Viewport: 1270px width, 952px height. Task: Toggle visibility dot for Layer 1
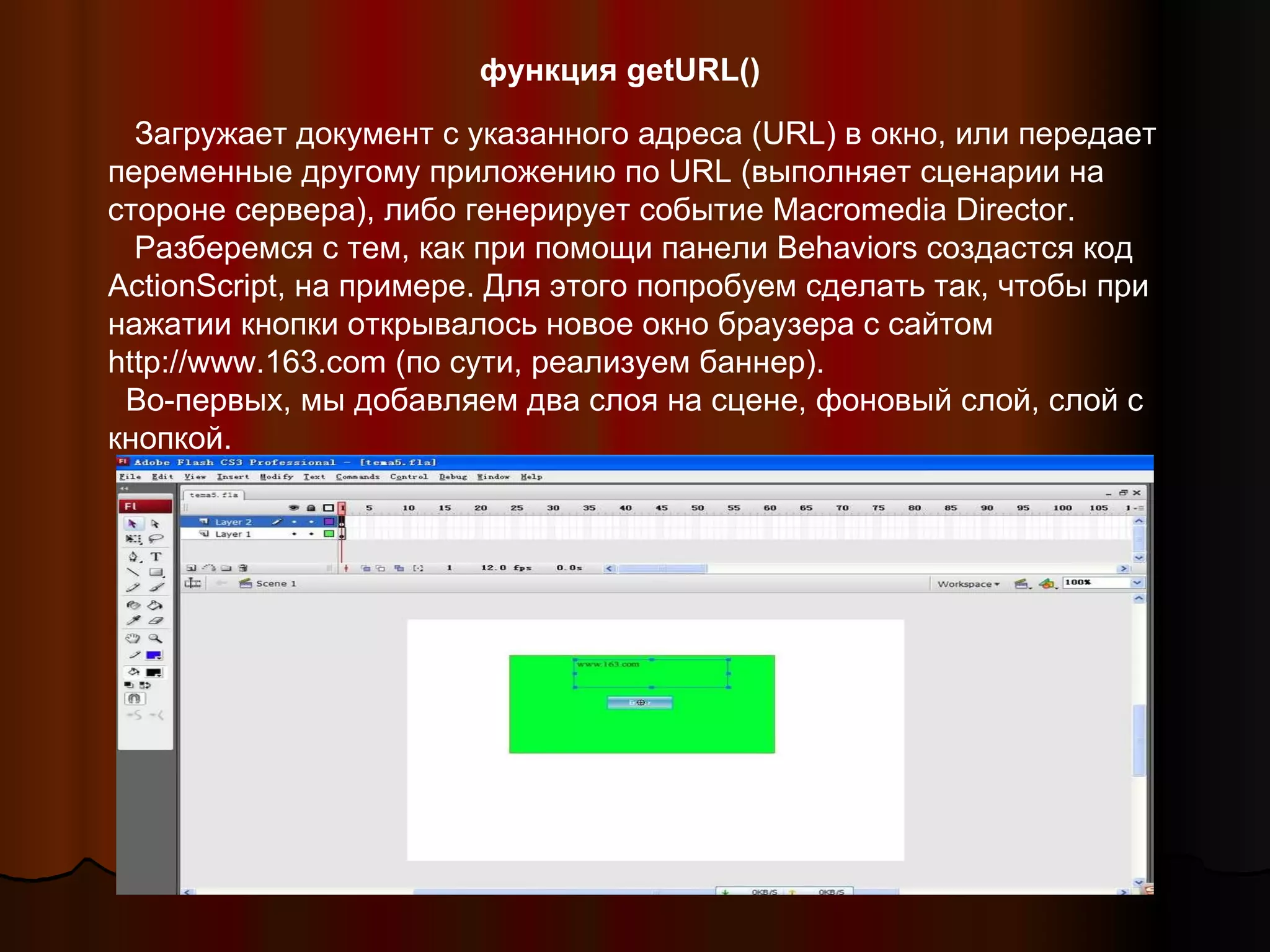pos(294,534)
